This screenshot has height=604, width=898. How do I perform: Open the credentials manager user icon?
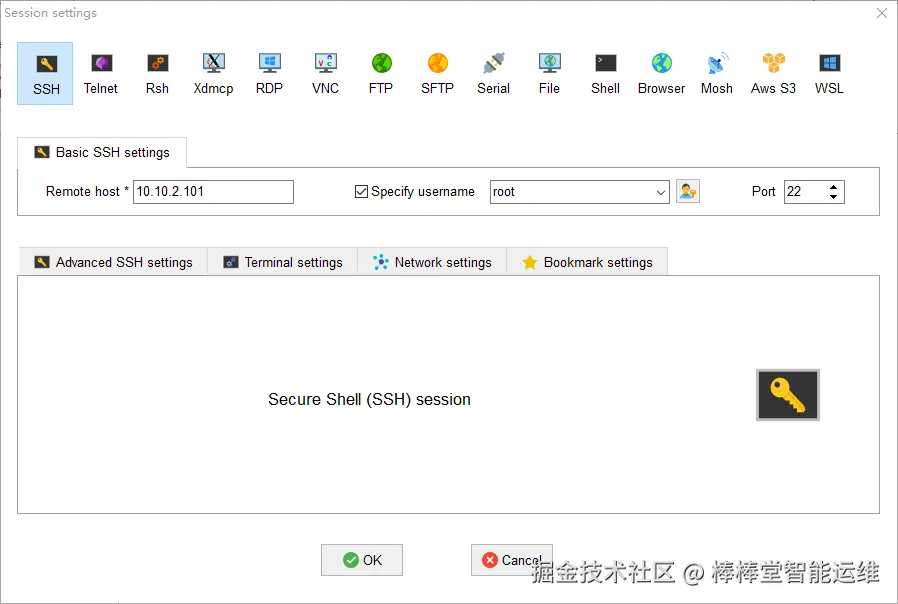(x=688, y=191)
